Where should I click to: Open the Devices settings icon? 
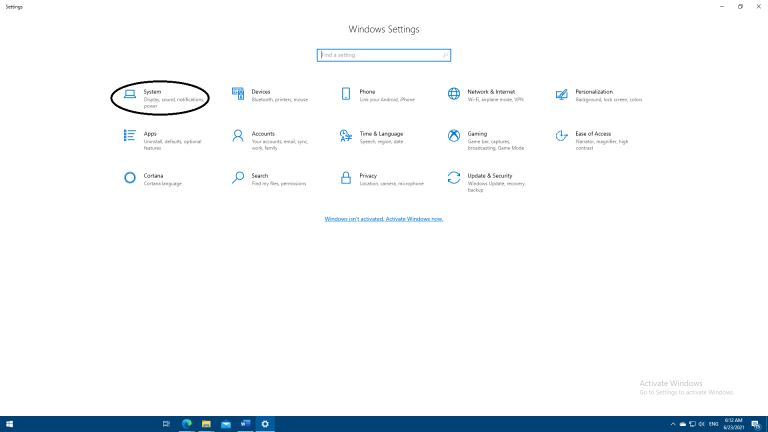[x=238, y=94]
